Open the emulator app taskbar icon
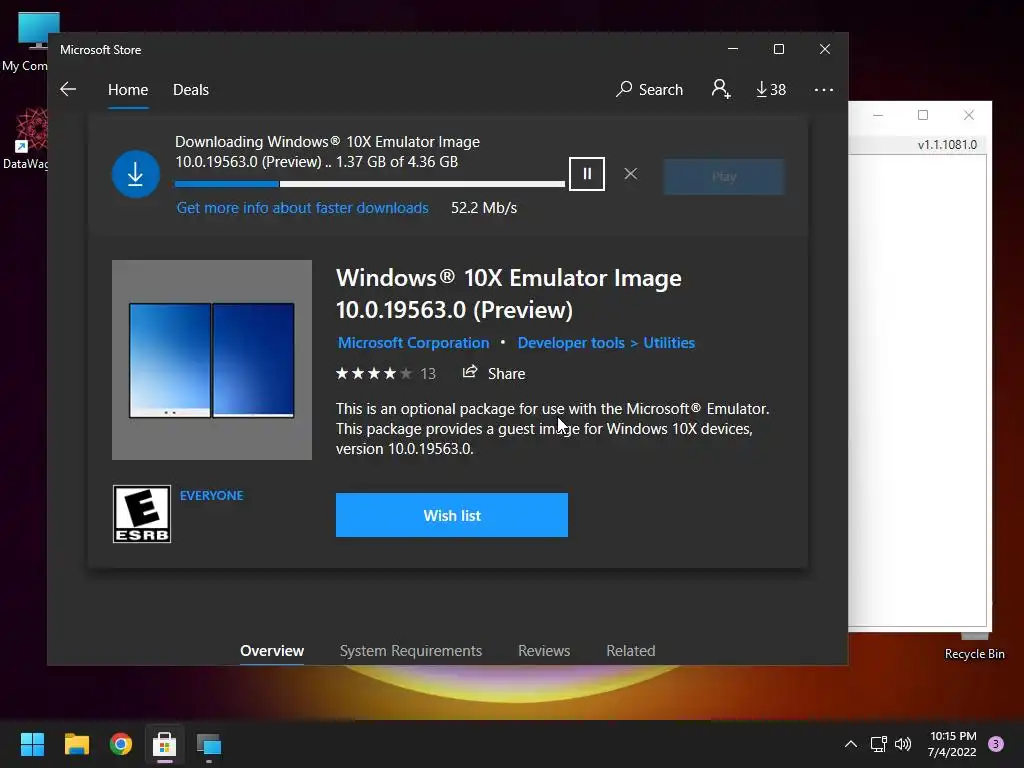The image size is (1024, 768). coord(209,744)
